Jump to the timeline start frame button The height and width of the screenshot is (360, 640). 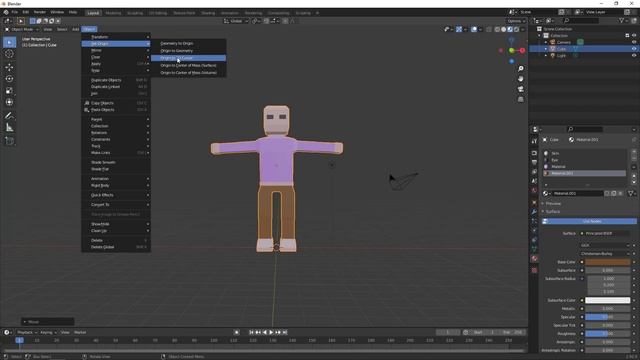pyautogui.click(x=251, y=332)
